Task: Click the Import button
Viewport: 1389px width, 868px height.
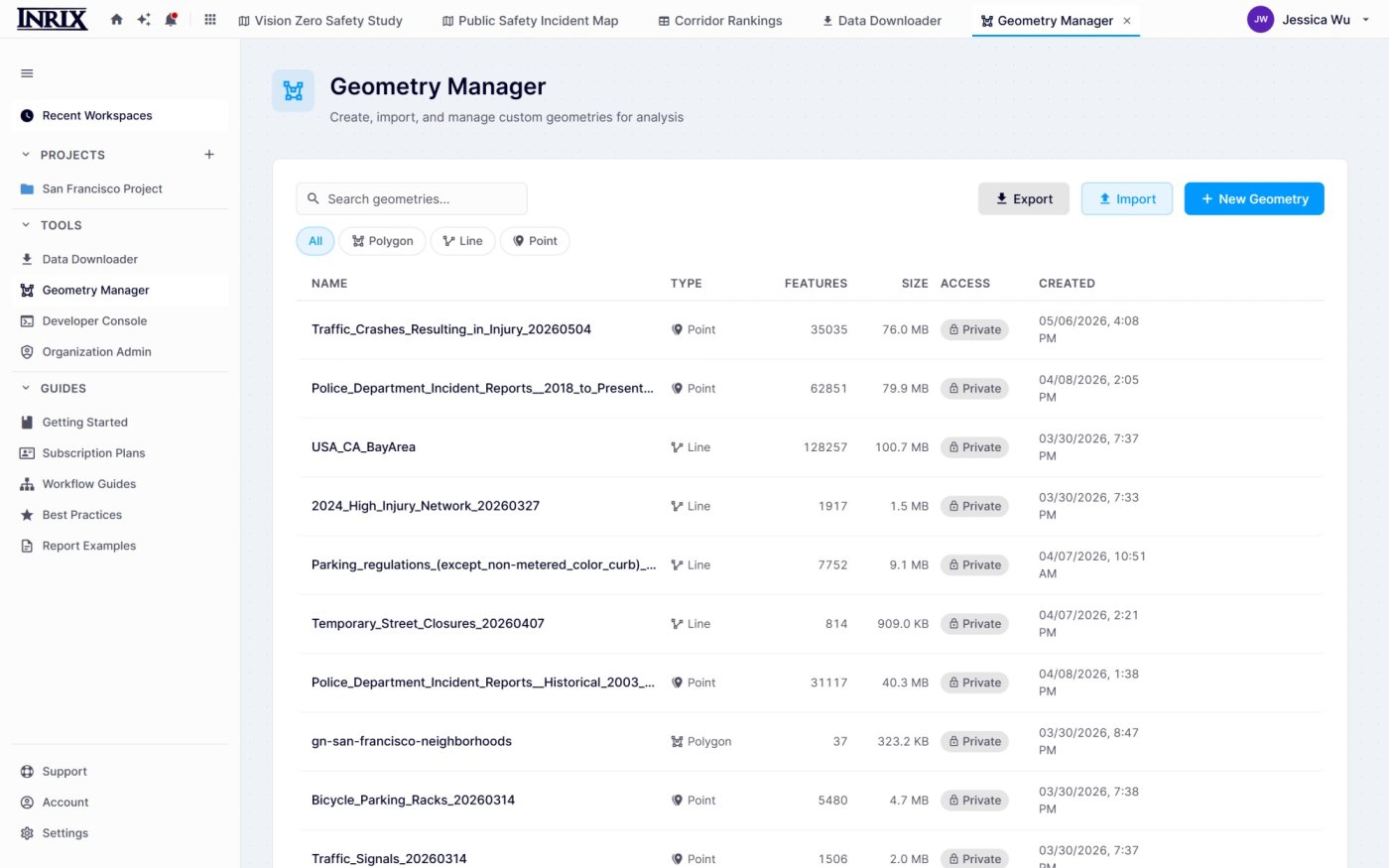Action: (1127, 198)
